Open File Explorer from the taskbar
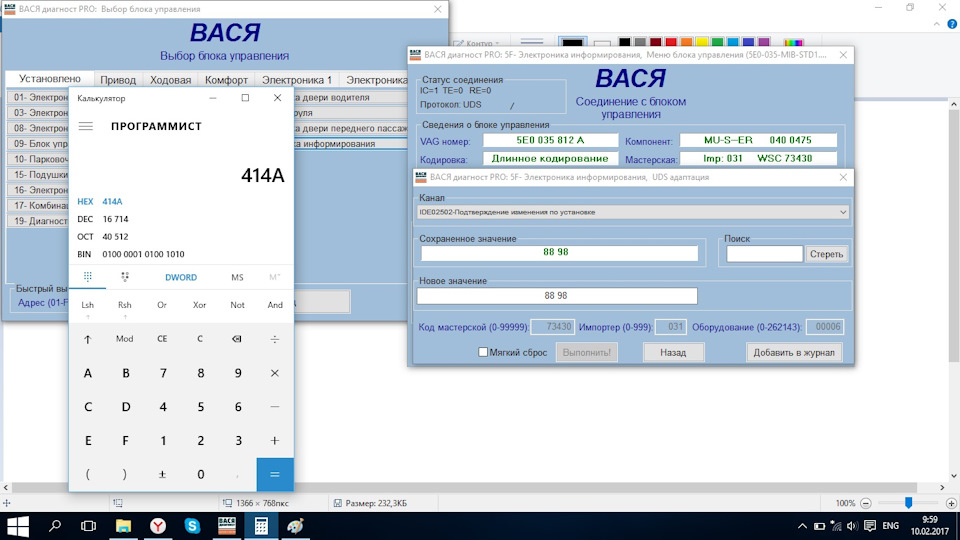Screen dimensions: 960x540 [123, 526]
